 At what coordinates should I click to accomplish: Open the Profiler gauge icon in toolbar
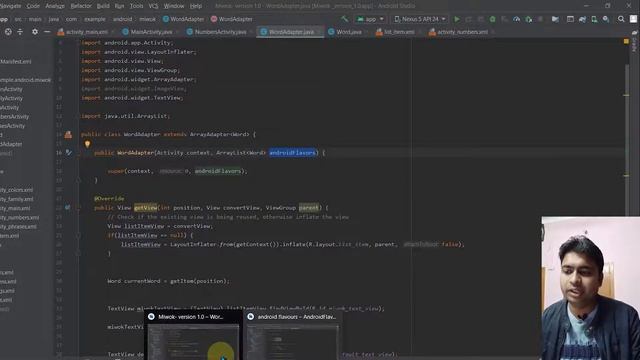coord(516,19)
